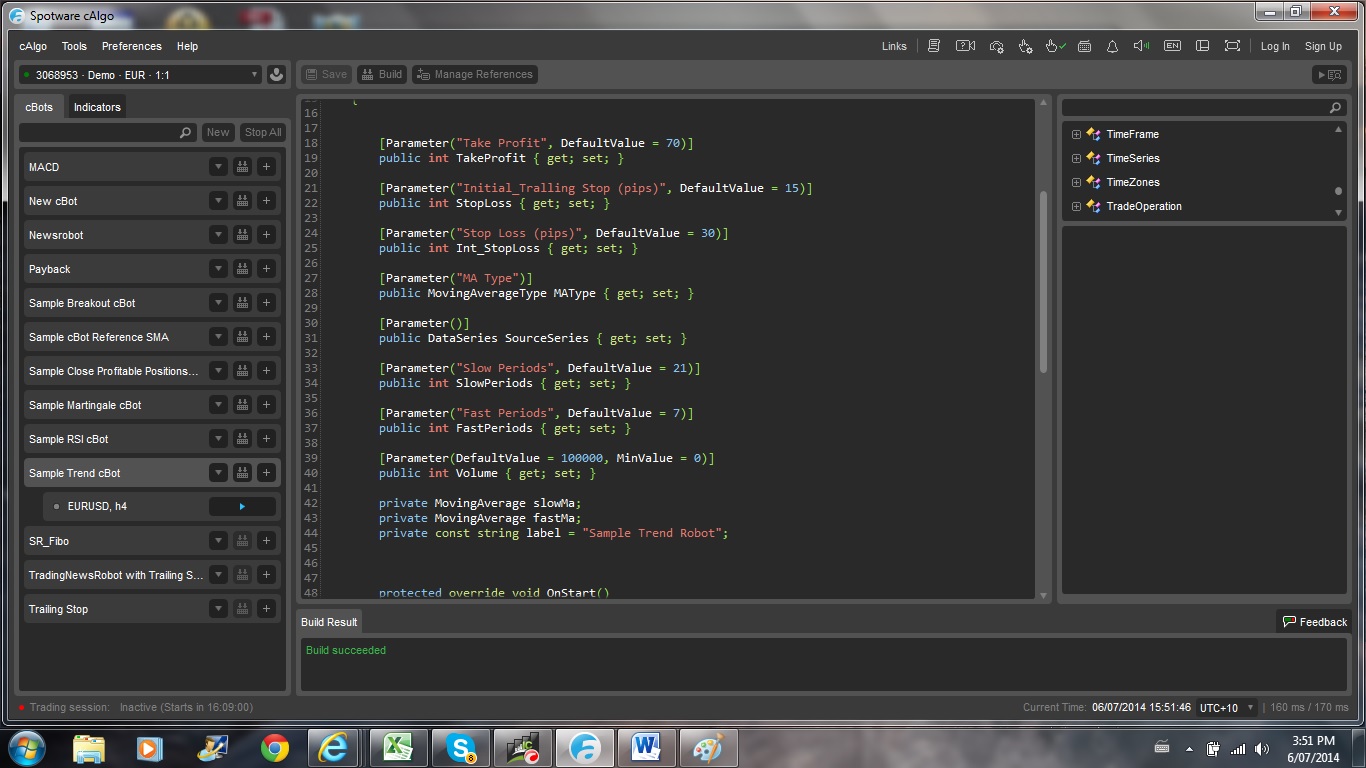Expand the TimeZones tree node
1366x768 pixels.
pos(1076,182)
